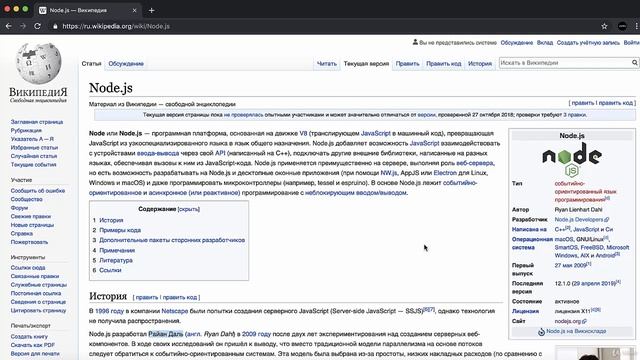Switch to the Статья tab
The height and width of the screenshot is (360, 640).
coord(91,64)
